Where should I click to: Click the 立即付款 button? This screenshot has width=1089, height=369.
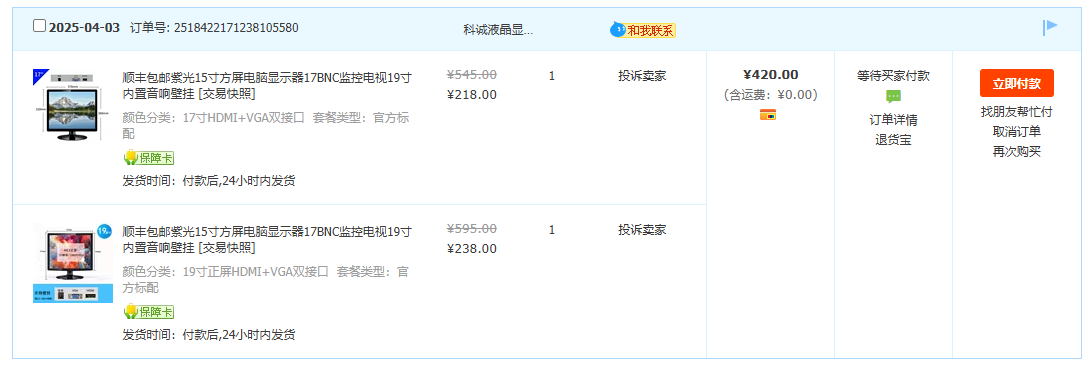[x=1017, y=83]
